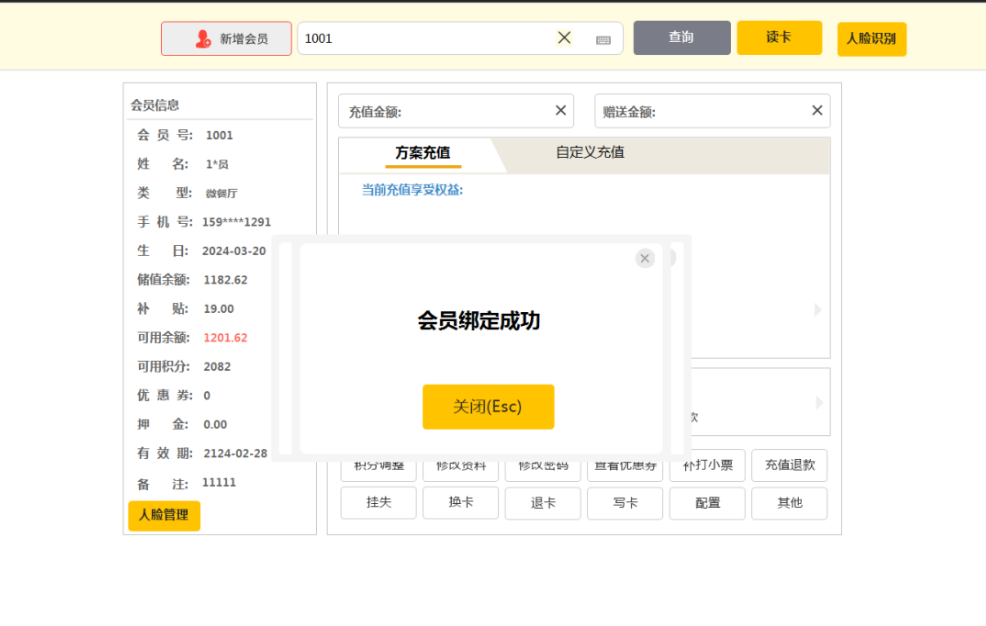Screen dimensions: 986x626
Task: Switch to the 方案充值 tab
Action: click(x=422, y=153)
